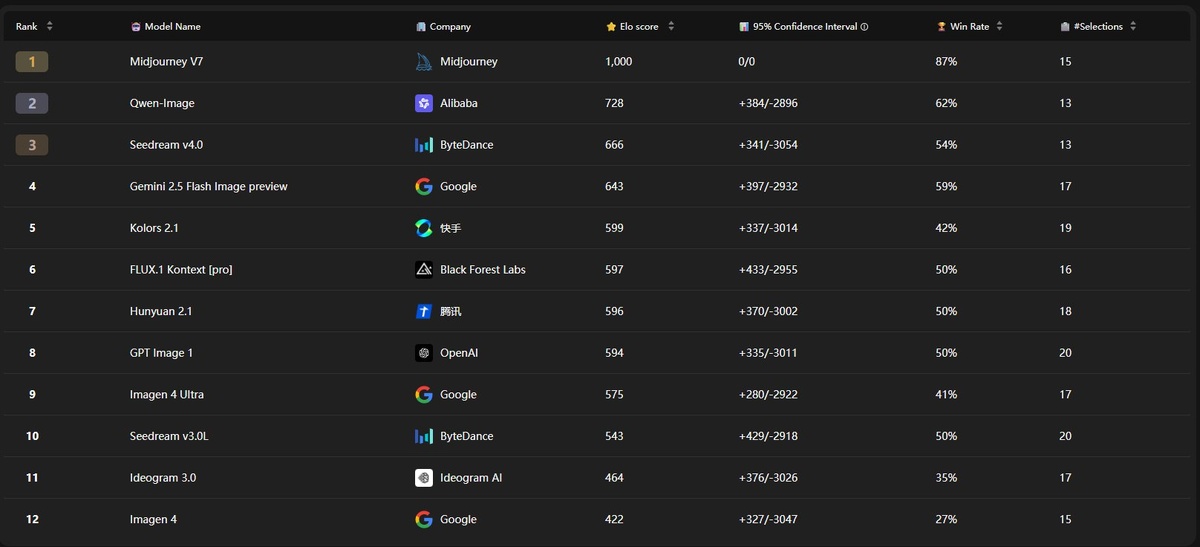The width and height of the screenshot is (1200, 547).
Task: Click rank number 12
Action: (32, 519)
